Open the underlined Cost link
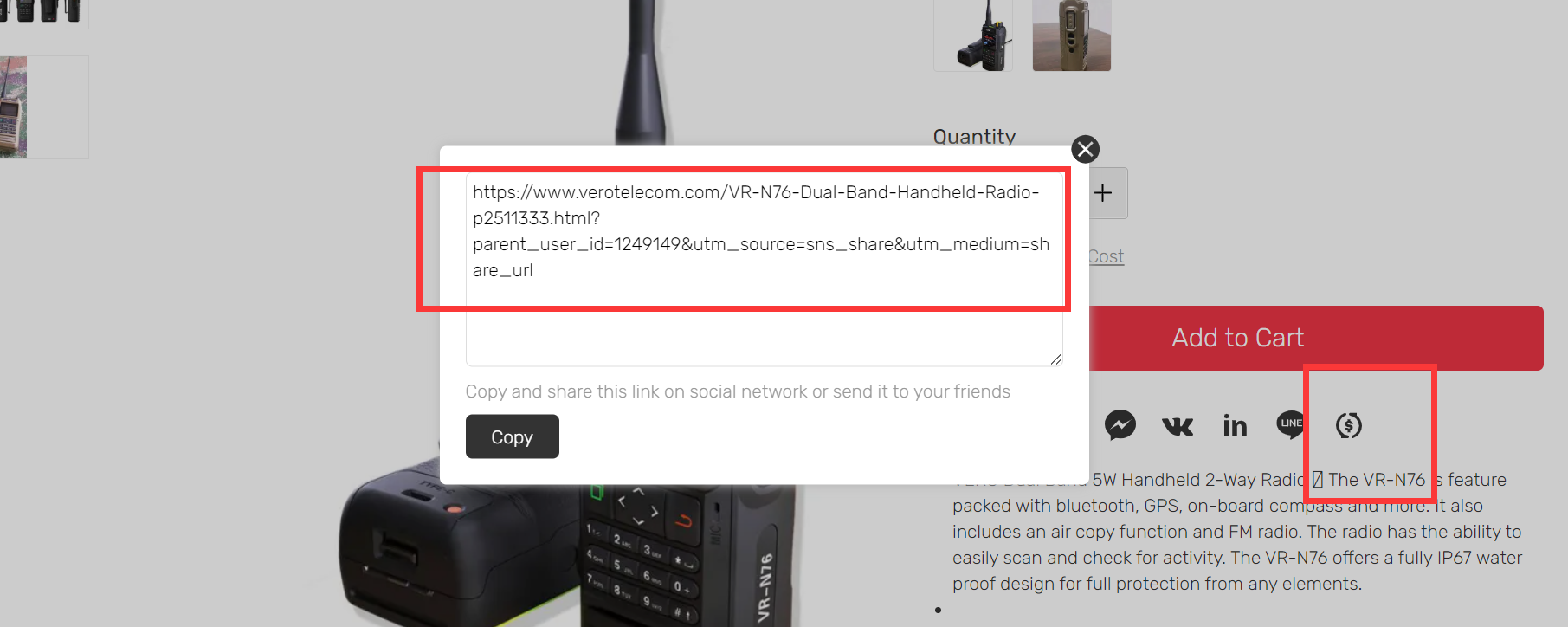Screen dimensions: 1568x627 pyautogui.click(x=1106, y=256)
